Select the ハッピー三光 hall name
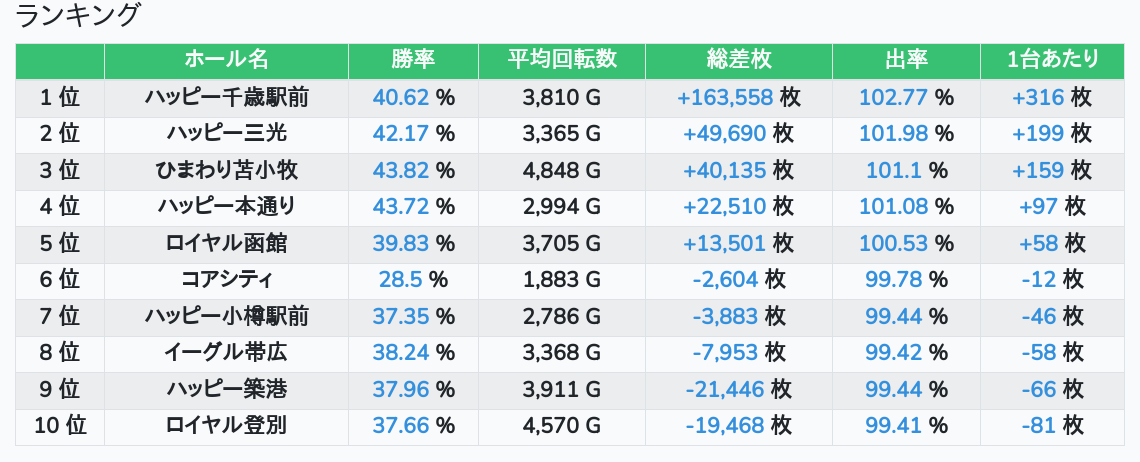The width and height of the screenshot is (1140, 462). (226, 134)
